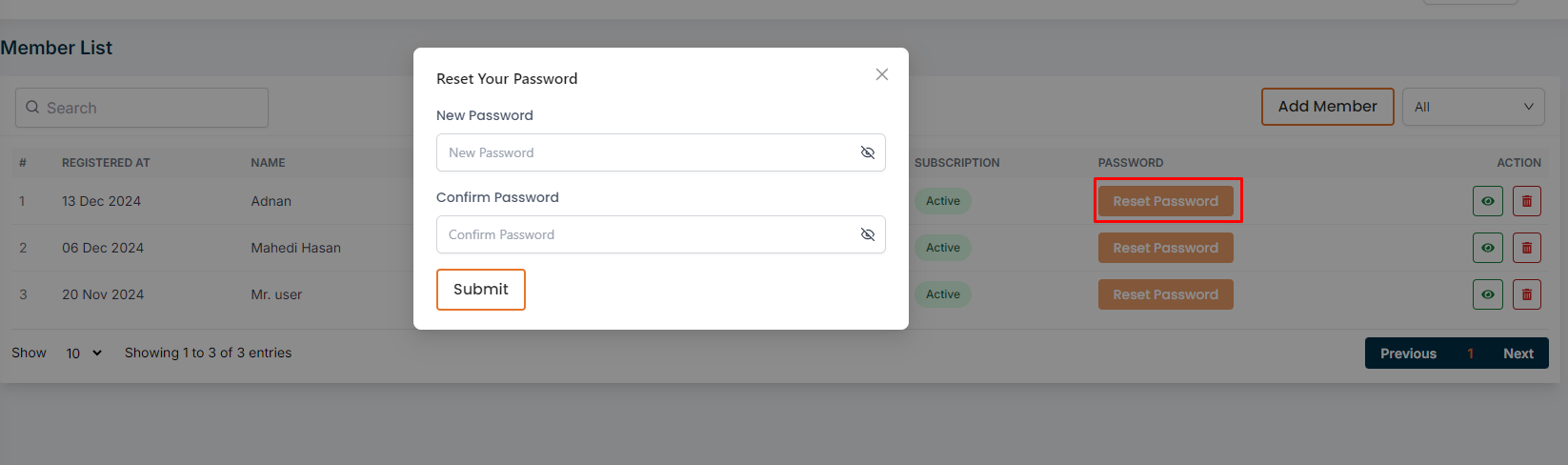
Task: Reset password for Mr. user
Action: point(1165,294)
